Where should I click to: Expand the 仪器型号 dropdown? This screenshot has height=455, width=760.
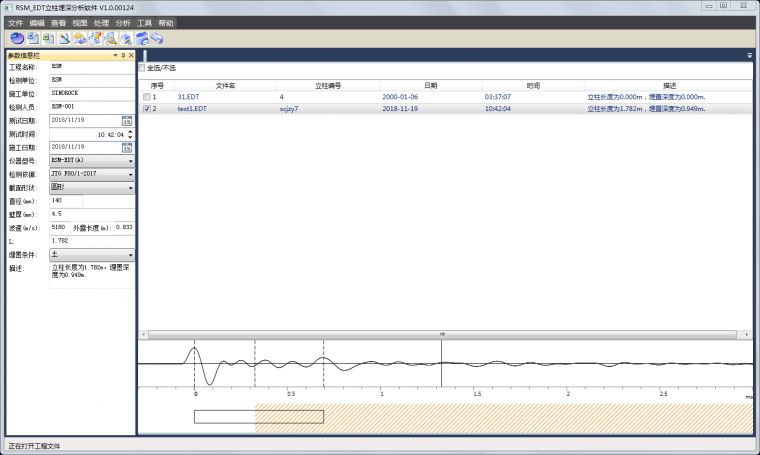(x=129, y=160)
